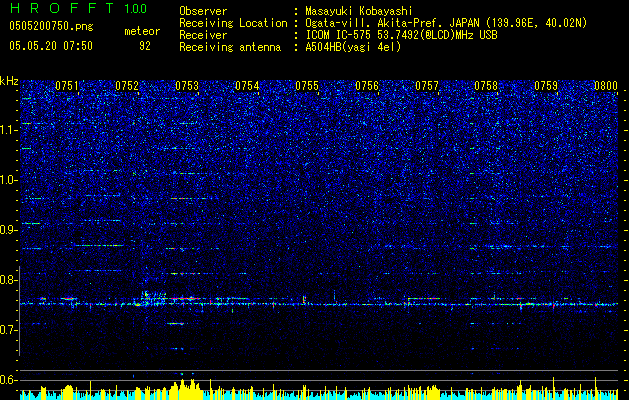Select the ICOM IC-575 receiver details

[401, 35]
